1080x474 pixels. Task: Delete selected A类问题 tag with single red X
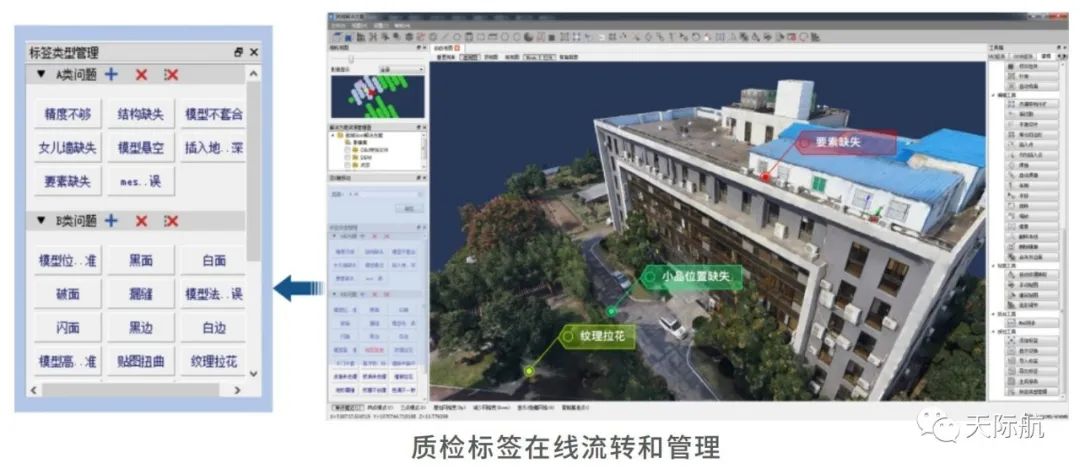[141, 74]
